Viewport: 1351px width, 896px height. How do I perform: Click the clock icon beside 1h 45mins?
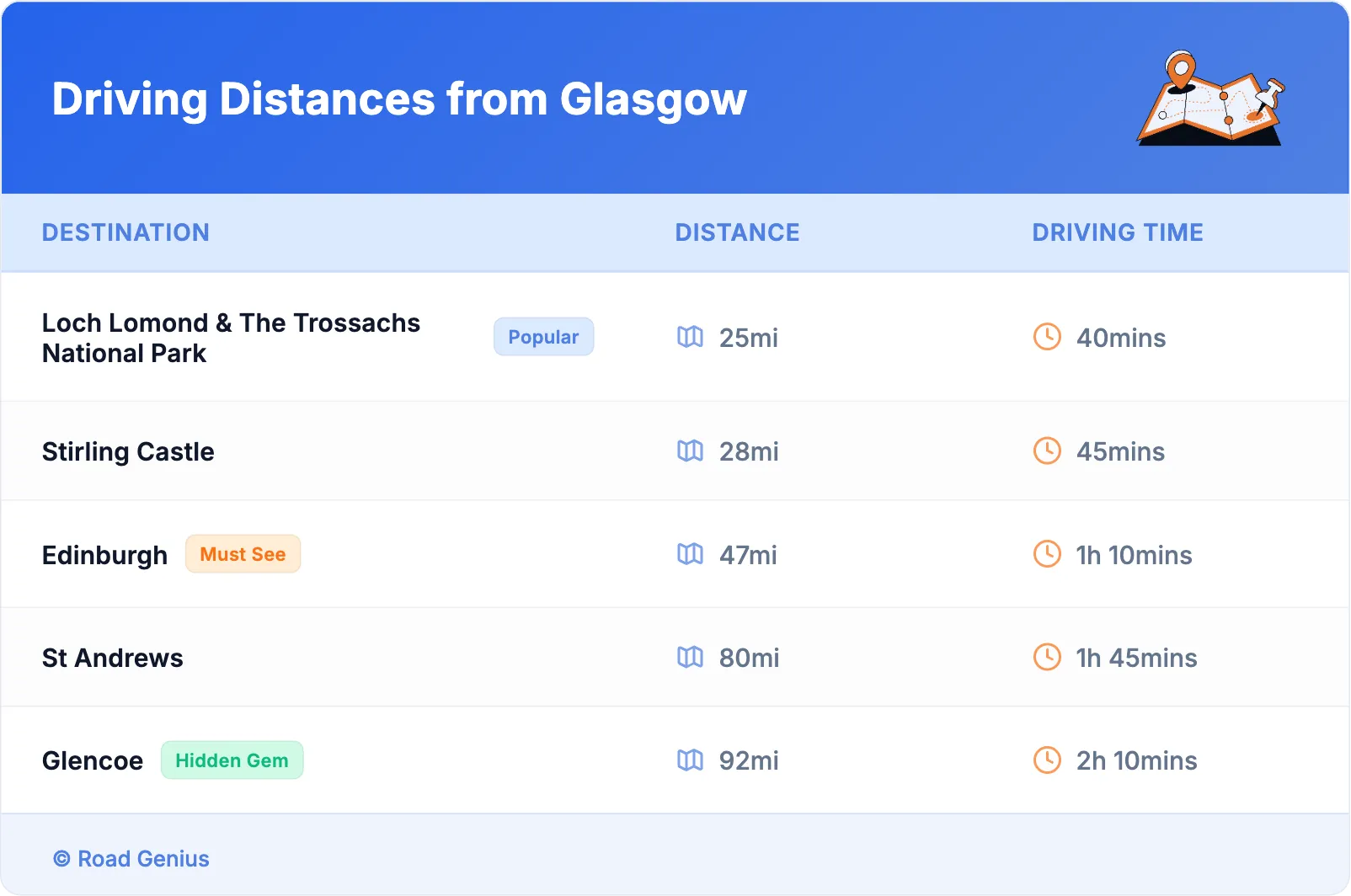coord(1047,657)
